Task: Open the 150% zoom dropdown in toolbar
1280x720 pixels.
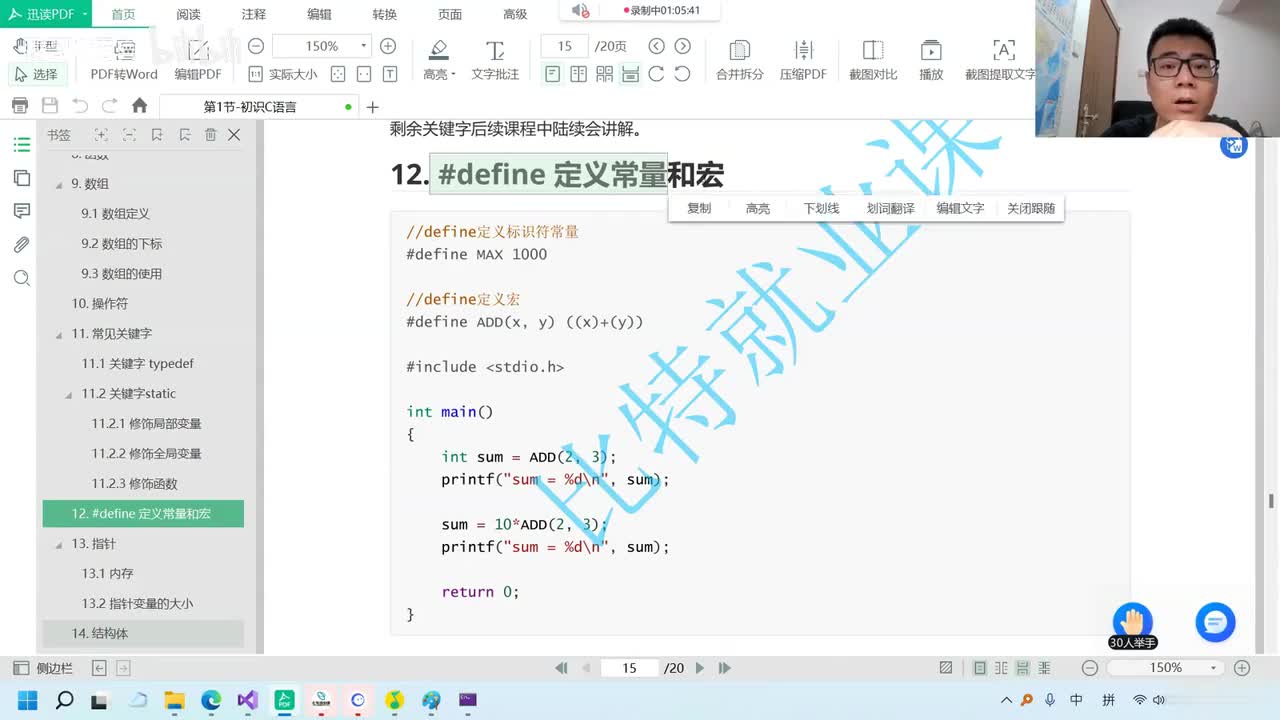Action: [364, 46]
